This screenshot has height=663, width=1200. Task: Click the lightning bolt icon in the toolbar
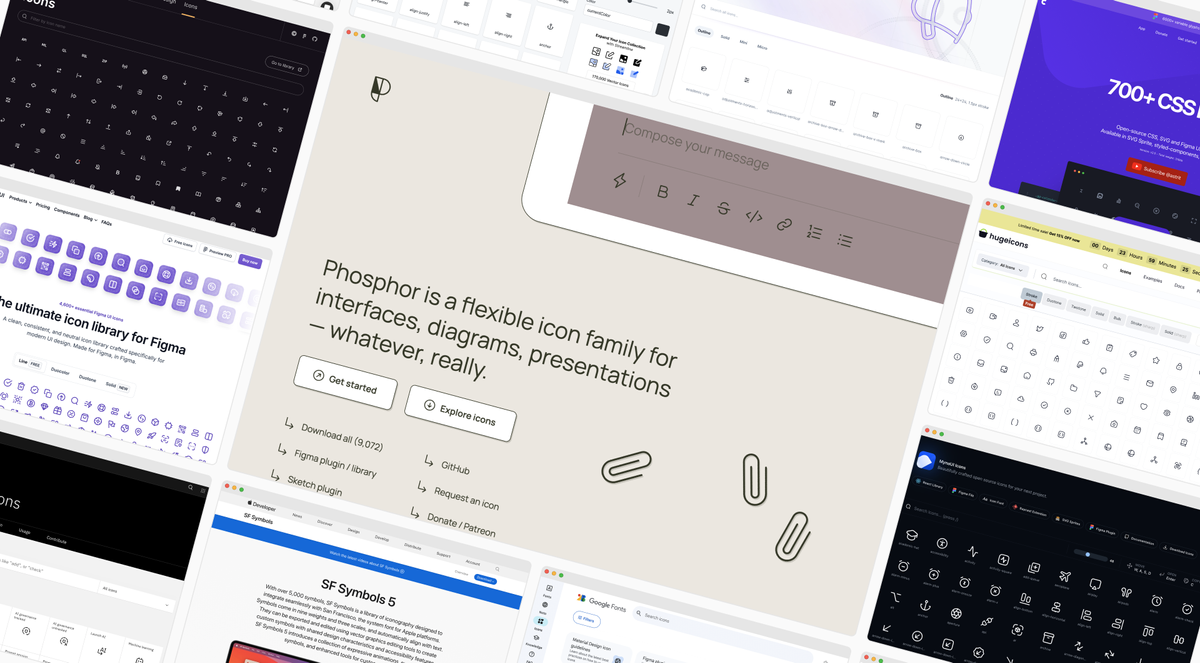pos(620,180)
